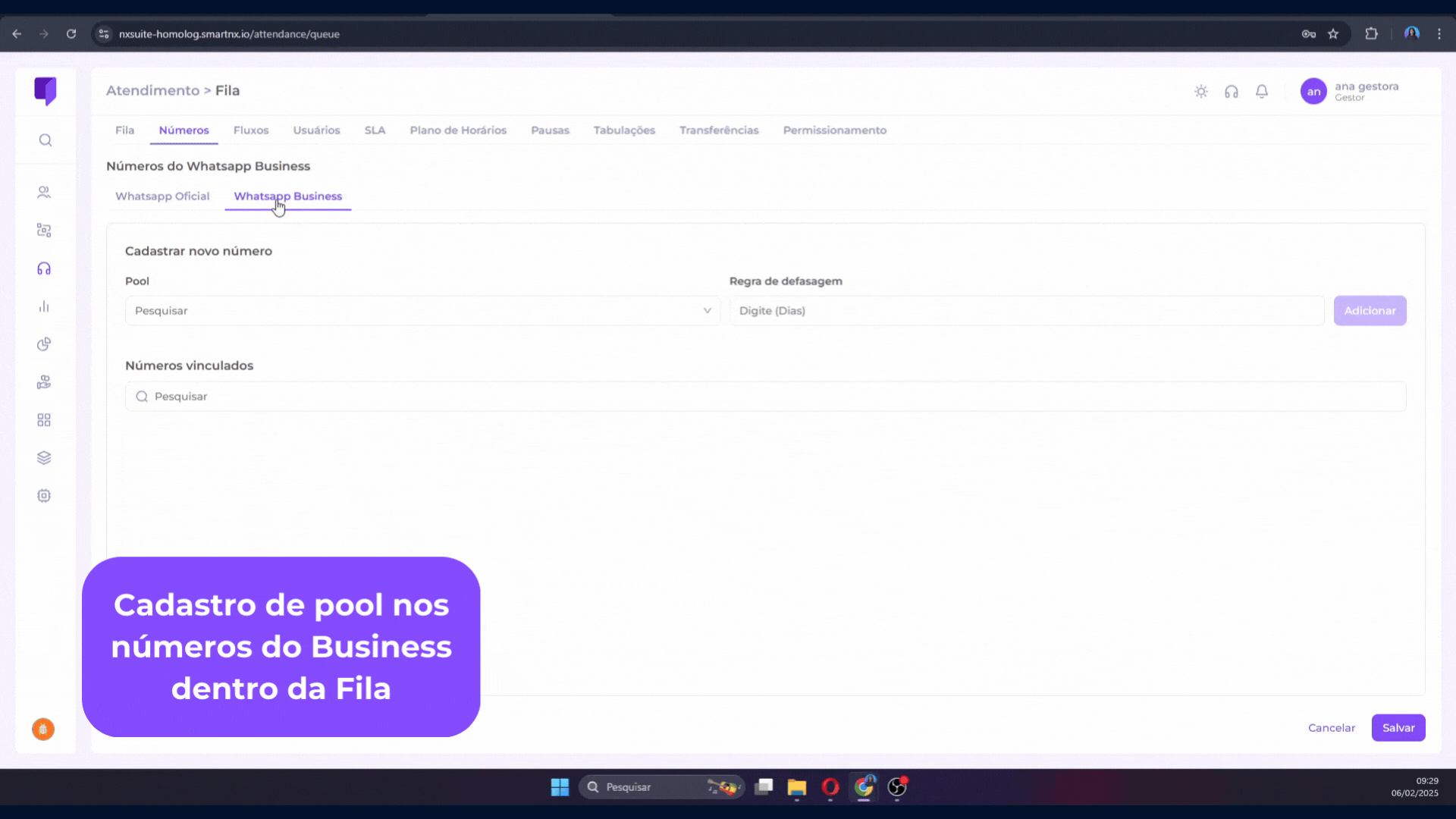1456x819 pixels.
Task: Open the browser extensions puzzle icon
Action: tap(1371, 34)
